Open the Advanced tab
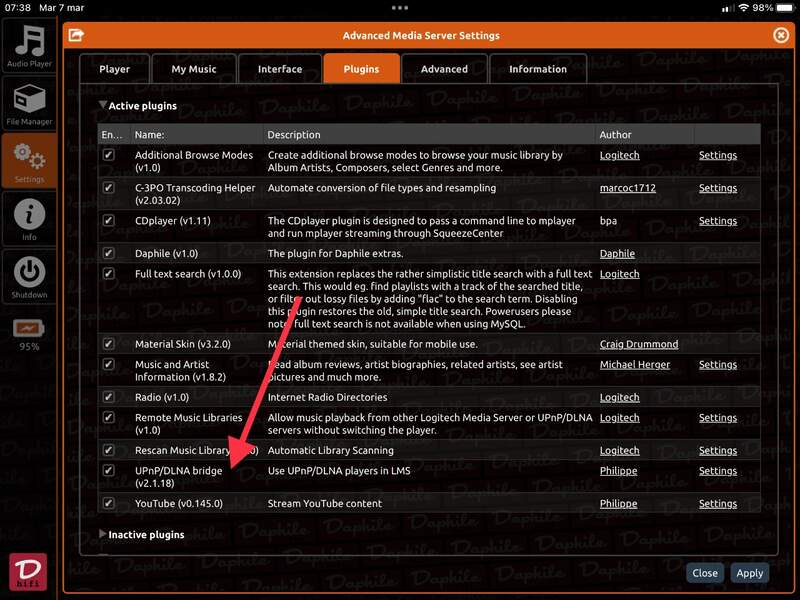The height and width of the screenshot is (600, 800). (x=444, y=69)
